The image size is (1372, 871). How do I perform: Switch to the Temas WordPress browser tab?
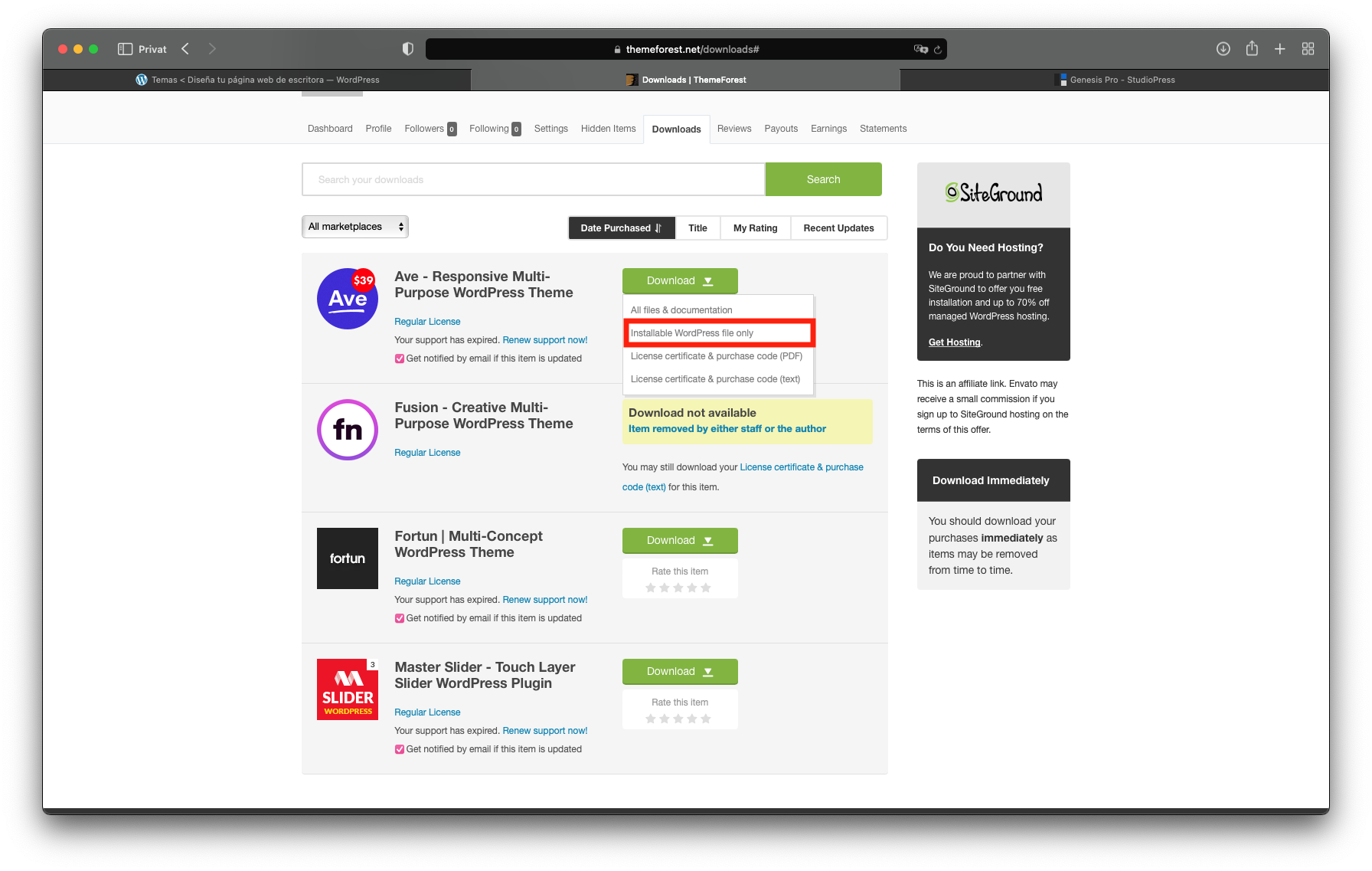(257, 80)
